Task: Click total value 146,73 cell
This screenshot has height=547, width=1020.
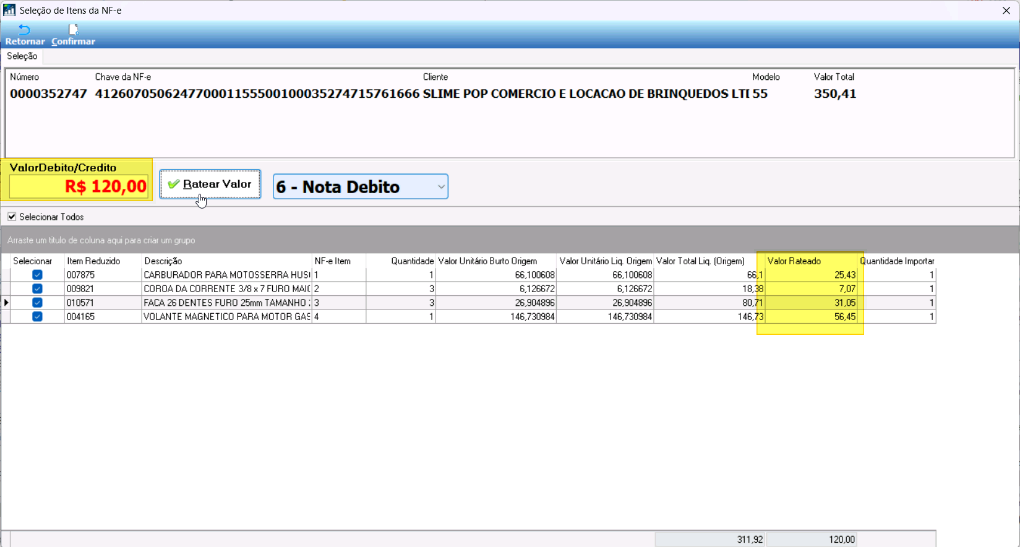Action: pos(709,317)
